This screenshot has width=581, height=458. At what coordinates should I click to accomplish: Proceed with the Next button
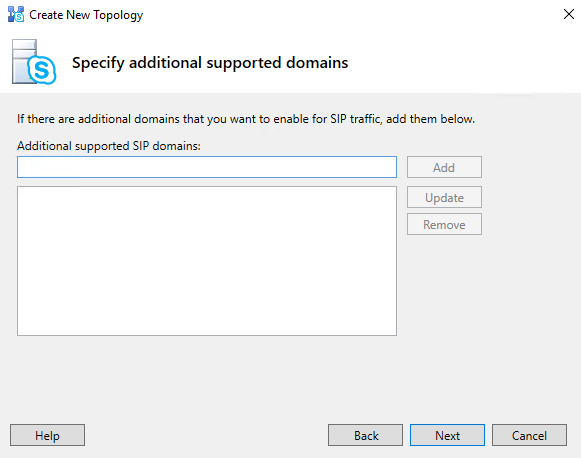click(x=447, y=435)
